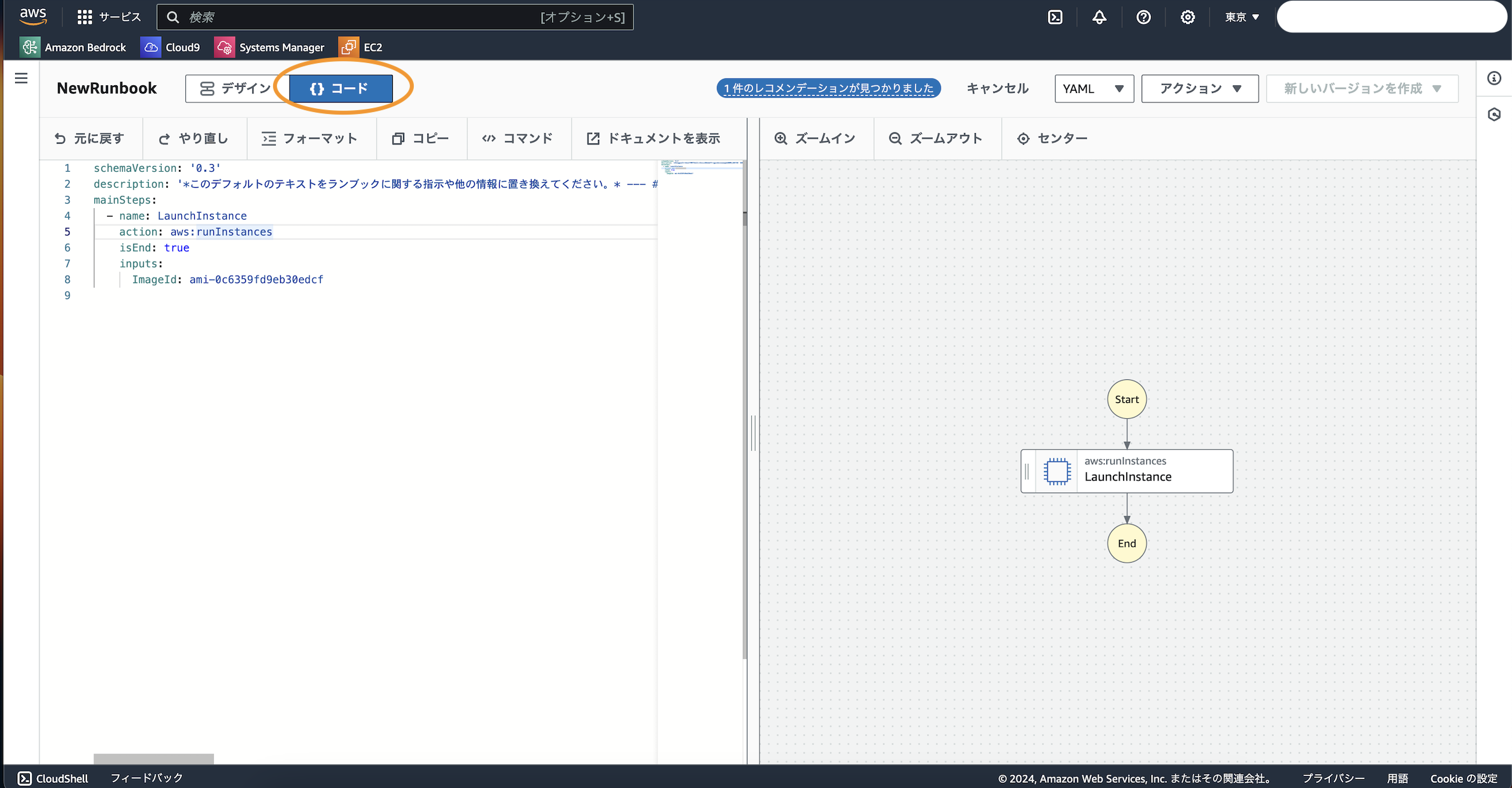Image resolution: width=1512 pixels, height=788 pixels.
Task: Click inside the search input field
Action: pyautogui.click(x=395, y=17)
